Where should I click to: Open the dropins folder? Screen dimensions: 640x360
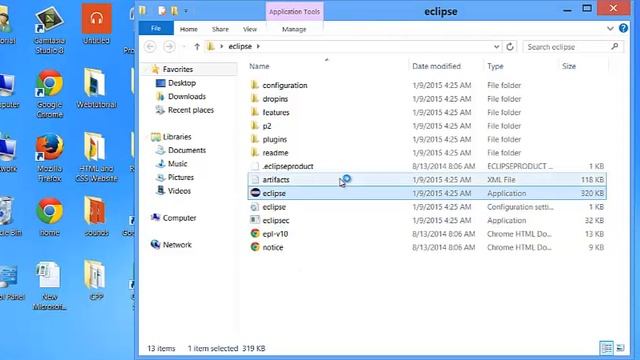click(275, 99)
